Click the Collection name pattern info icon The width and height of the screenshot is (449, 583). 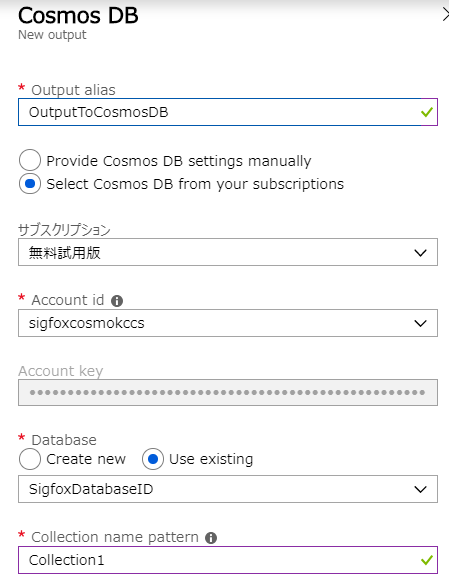[x=211, y=538]
